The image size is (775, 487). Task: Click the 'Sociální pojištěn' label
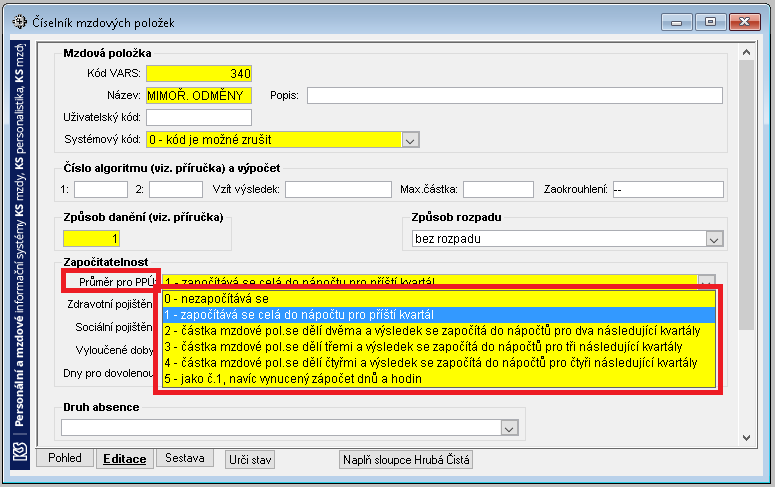[x=114, y=327]
